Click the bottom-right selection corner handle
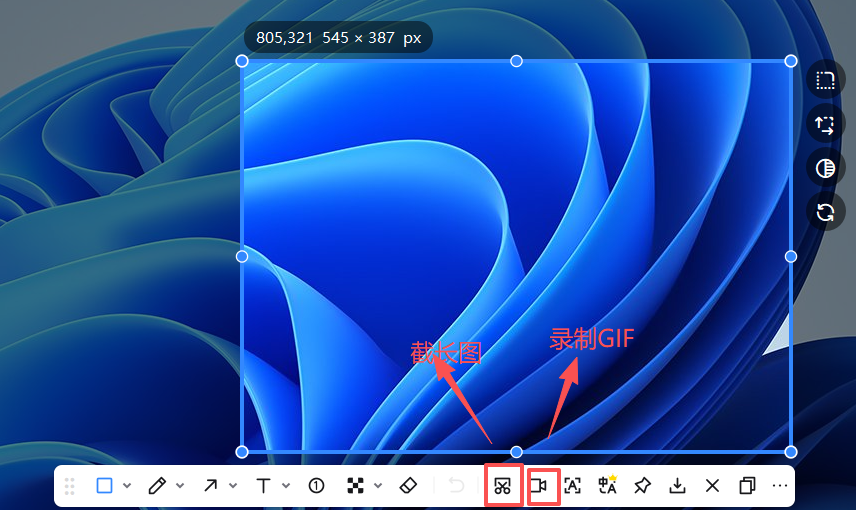856x510 pixels. pos(790,452)
